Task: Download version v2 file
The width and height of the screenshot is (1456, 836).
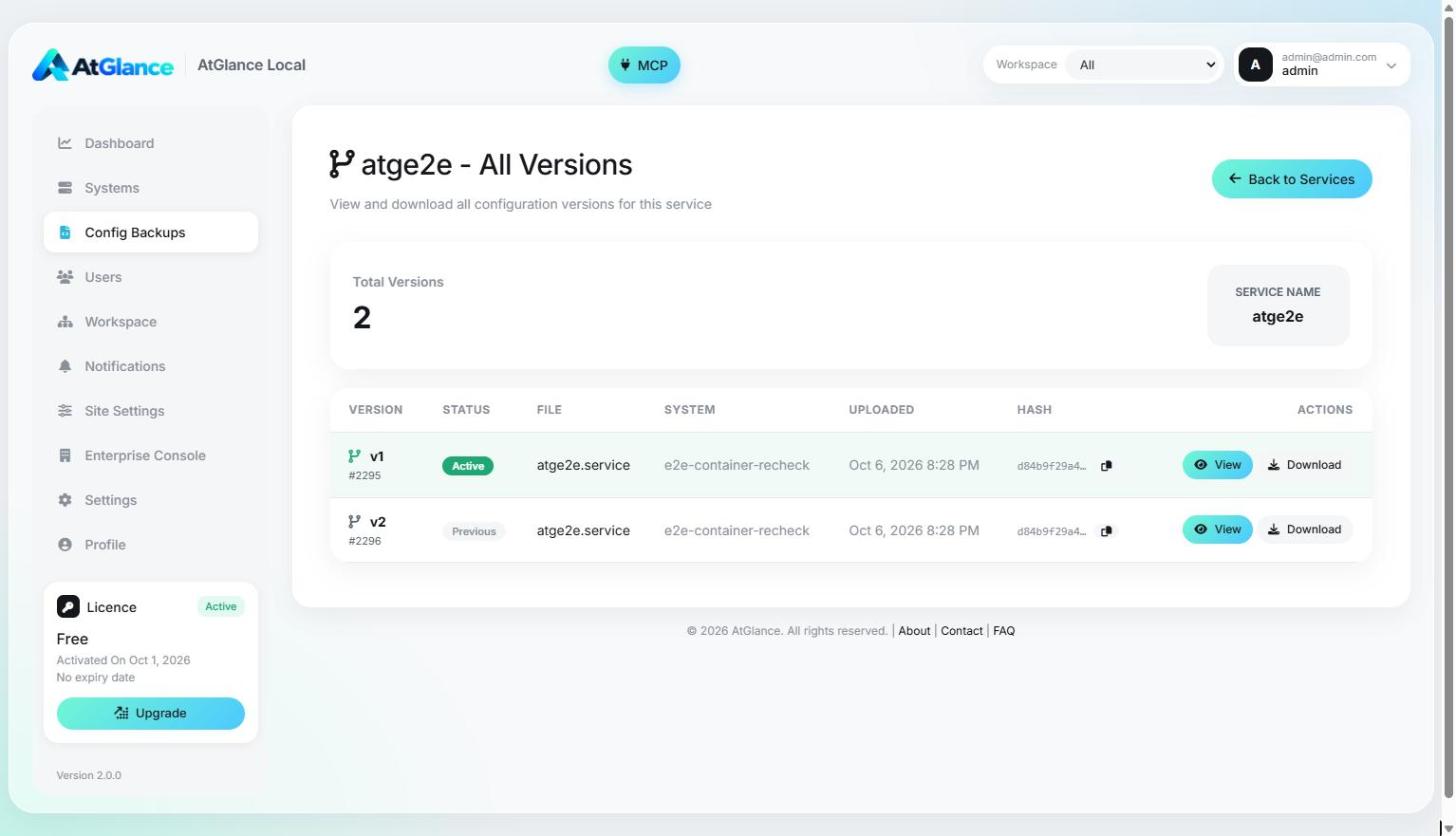Action: click(x=1304, y=530)
